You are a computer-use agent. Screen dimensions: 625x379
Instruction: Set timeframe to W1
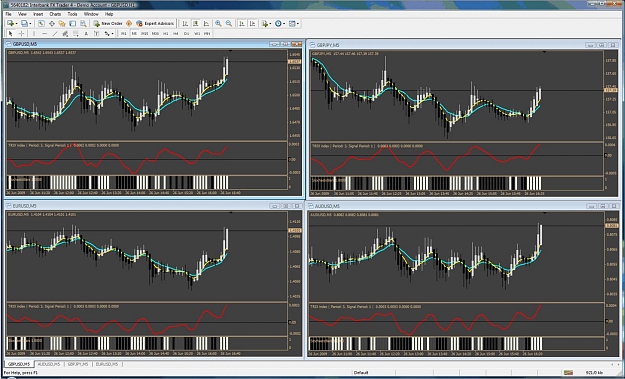coord(197,33)
